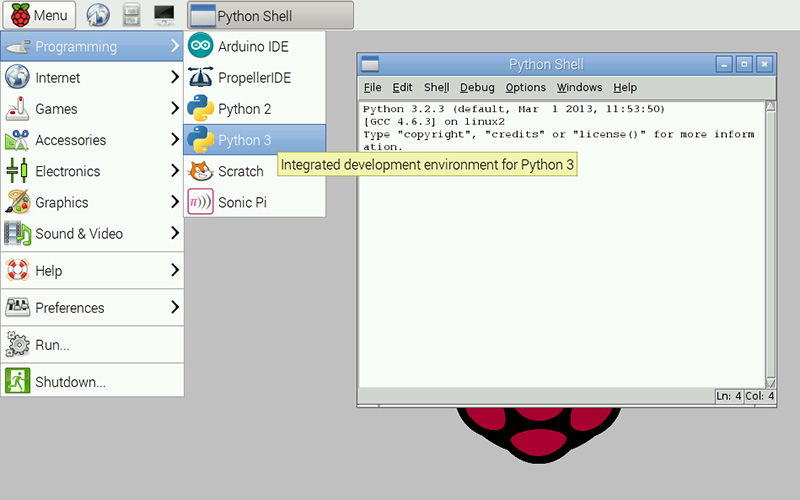Open the raspberry Menu button

coord(39,15)
